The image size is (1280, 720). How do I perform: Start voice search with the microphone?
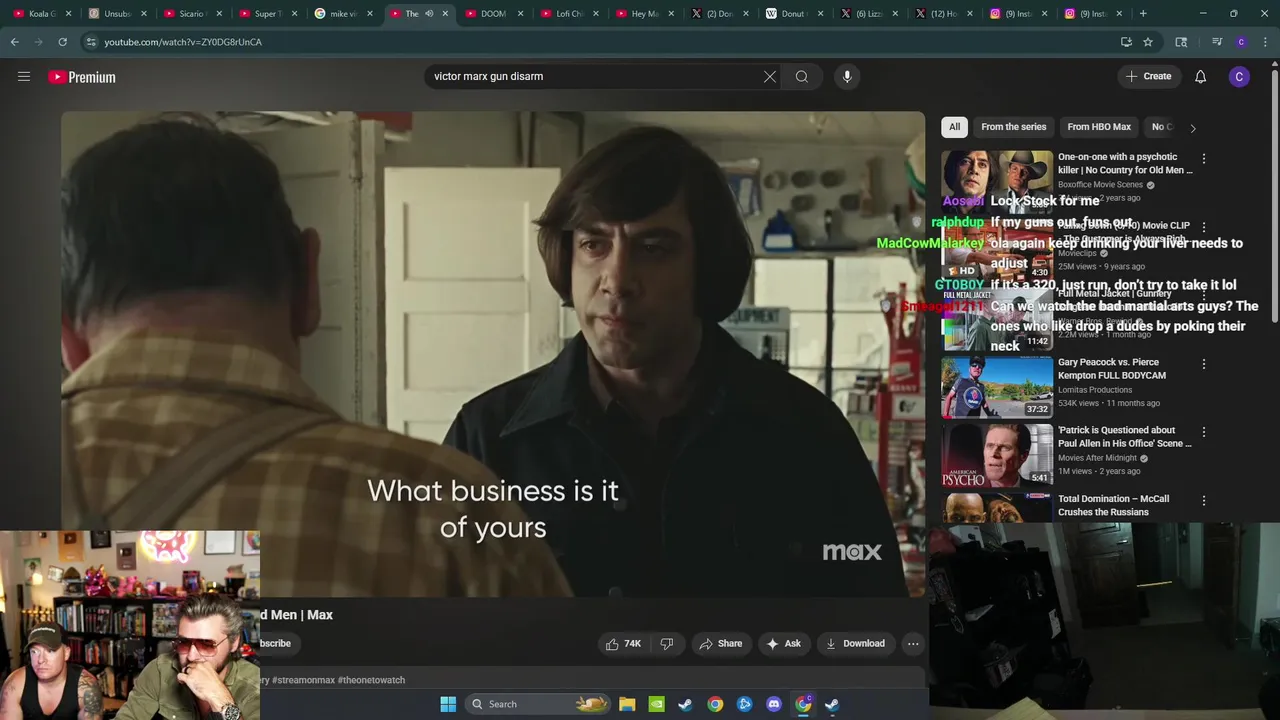coord(847,76)
